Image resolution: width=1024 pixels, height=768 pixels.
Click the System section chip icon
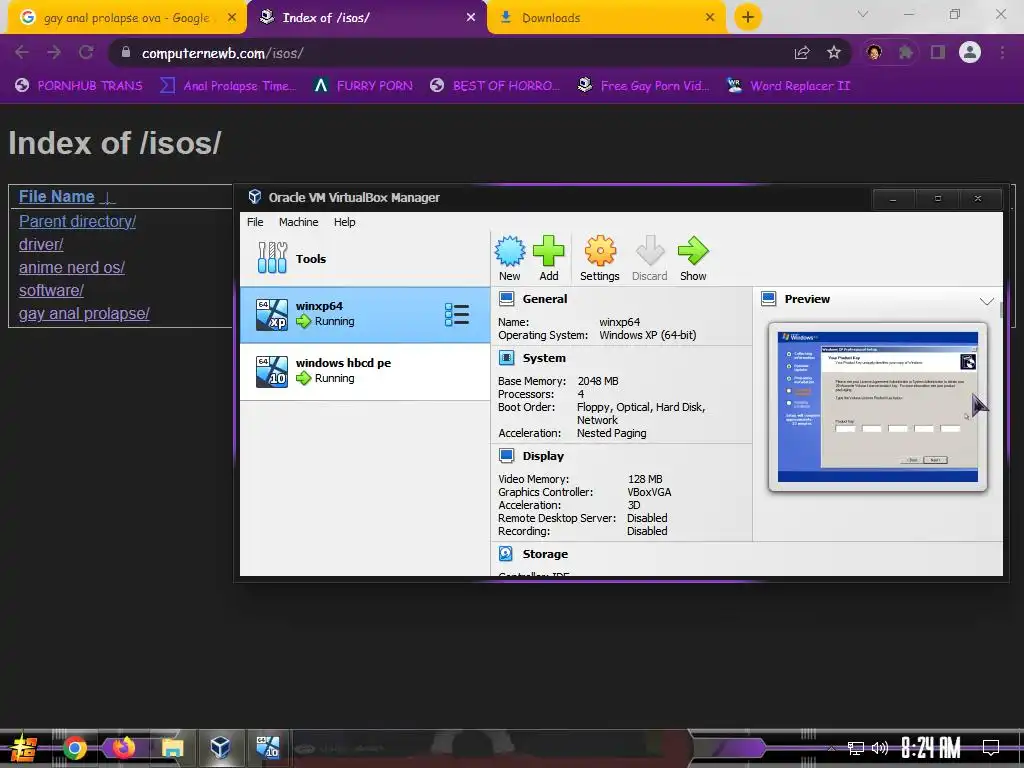506,358
